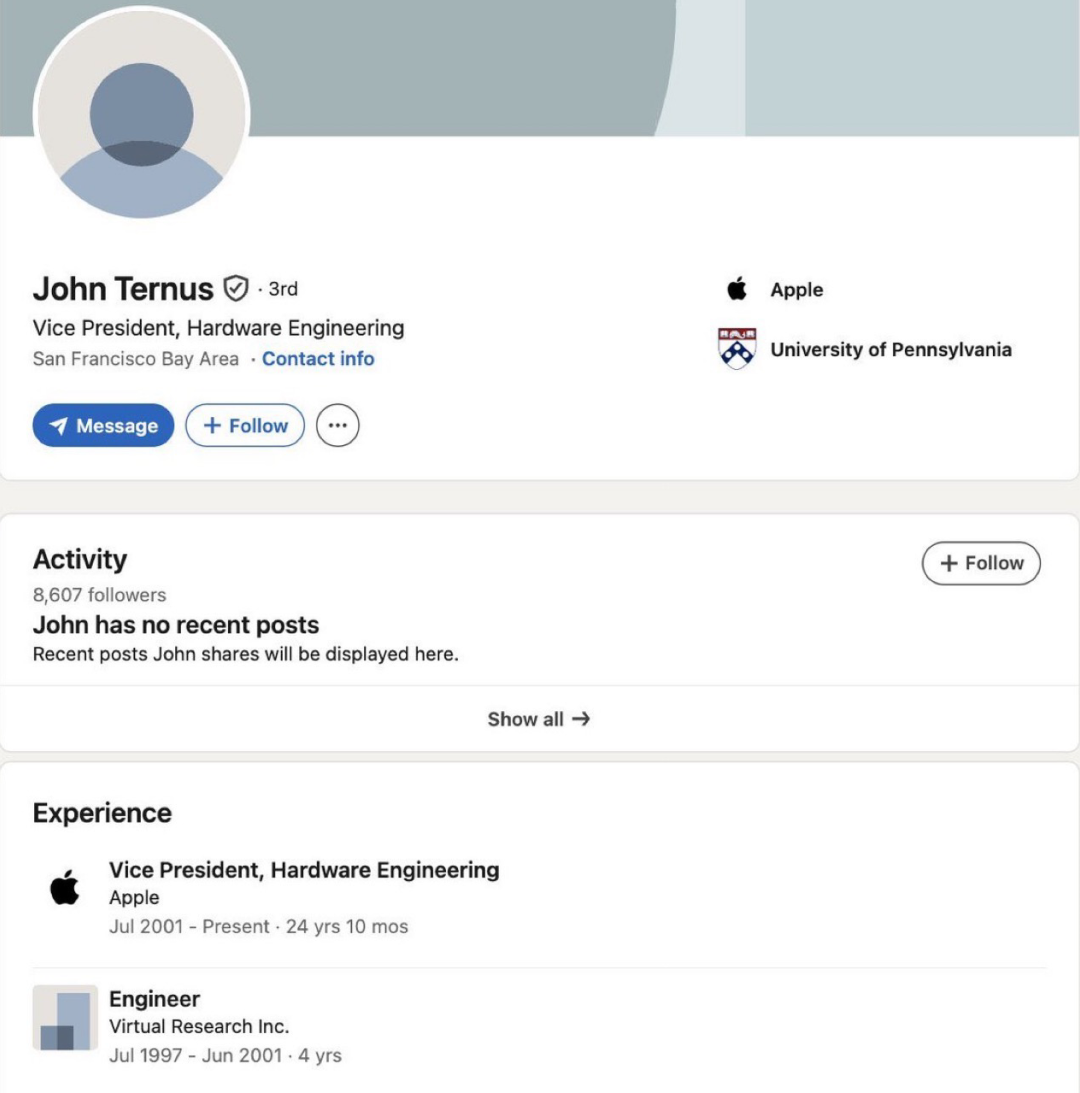
Task: Click the Virtual Research Inc. company name
Action: click(x=199, y=1026)
